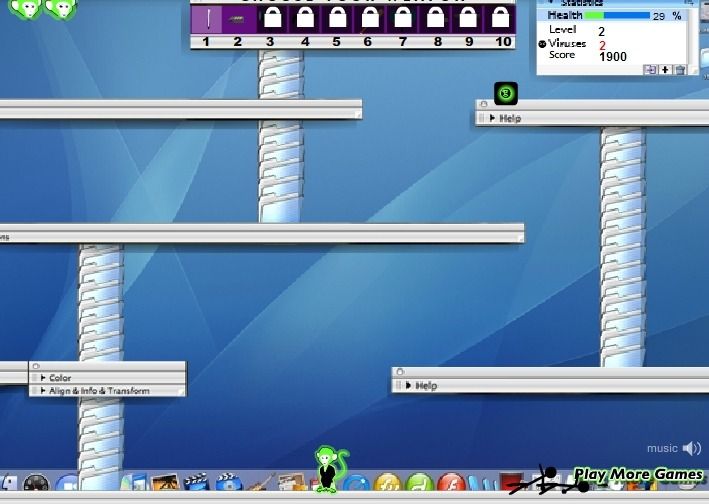Open the red Flash icon in the dock

pos(450,482)
